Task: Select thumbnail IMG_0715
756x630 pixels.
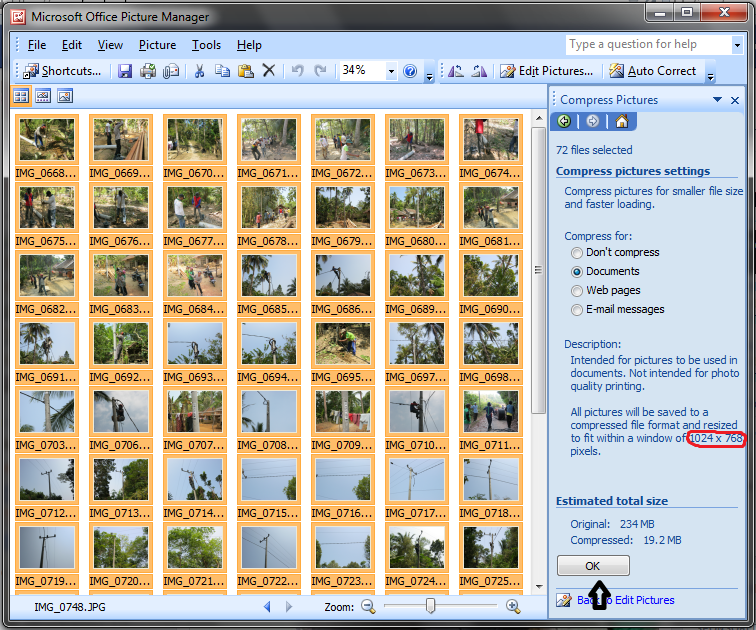Action: [269, 486]
